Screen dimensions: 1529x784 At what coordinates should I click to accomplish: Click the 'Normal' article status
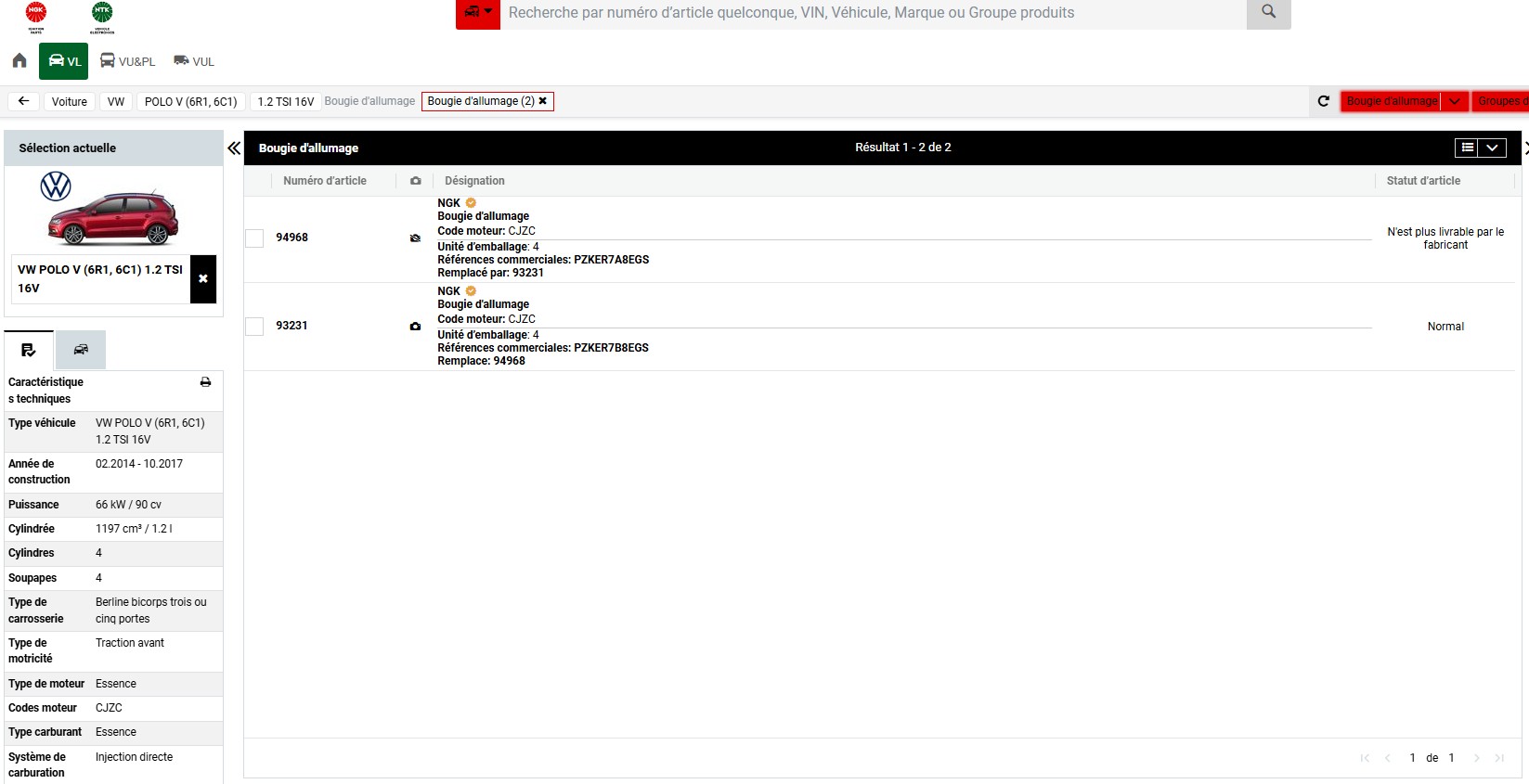[x=1445, y=327]
